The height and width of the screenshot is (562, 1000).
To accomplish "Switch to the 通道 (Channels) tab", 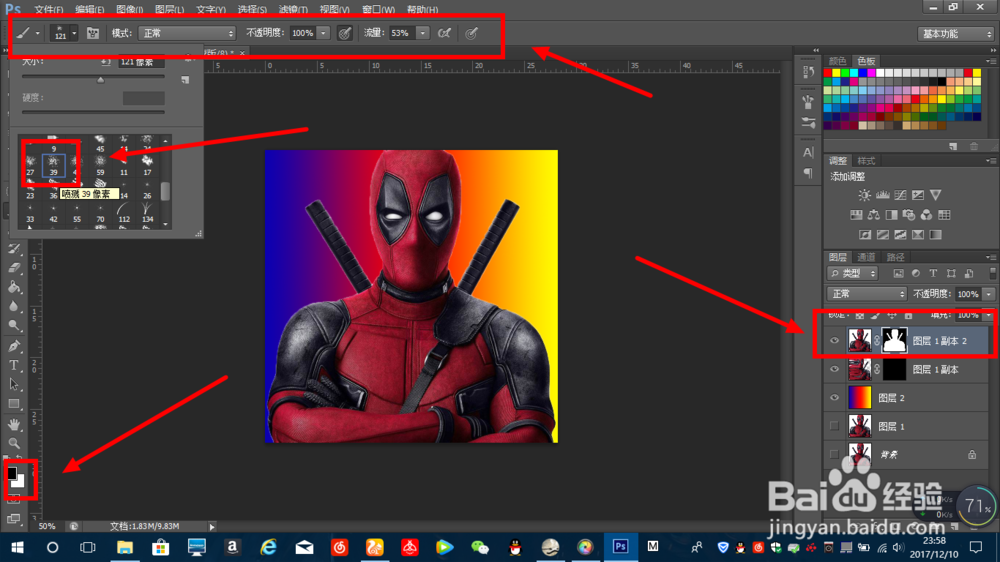I will click(867, 257).
